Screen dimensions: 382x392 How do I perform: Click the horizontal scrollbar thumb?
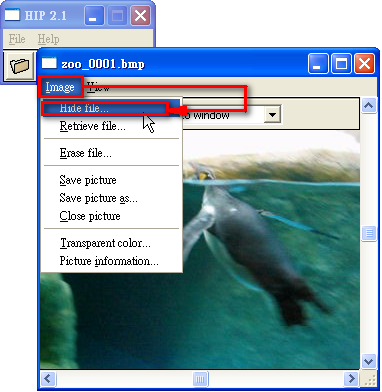coord(200,379)
